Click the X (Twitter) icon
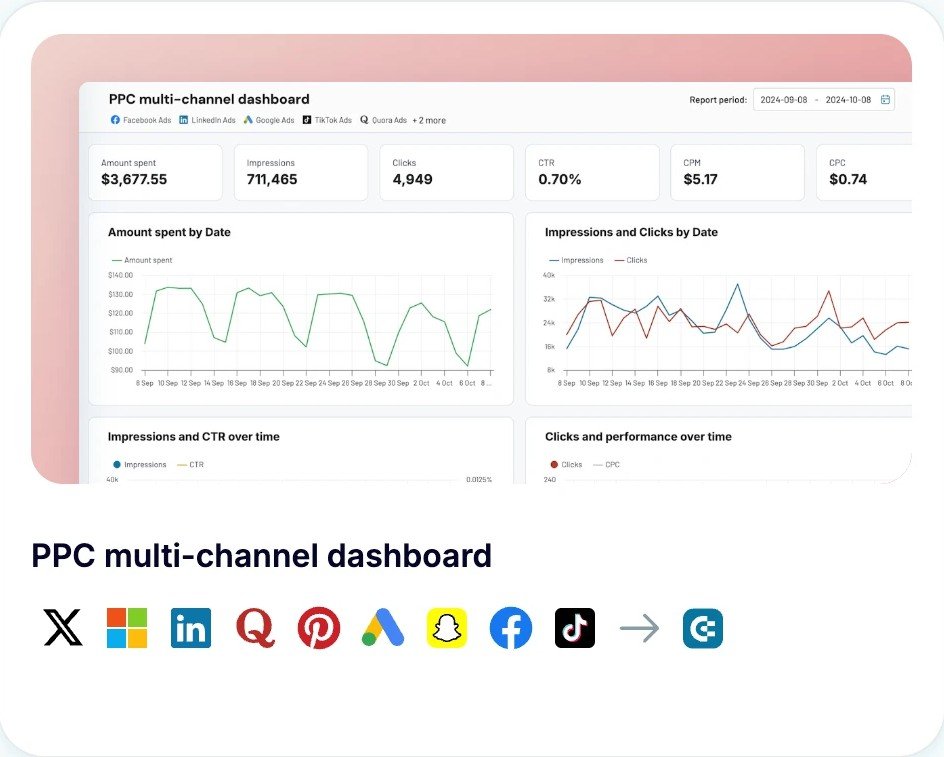The width and height of the screenshot is (944, 757). click(63, 628)
